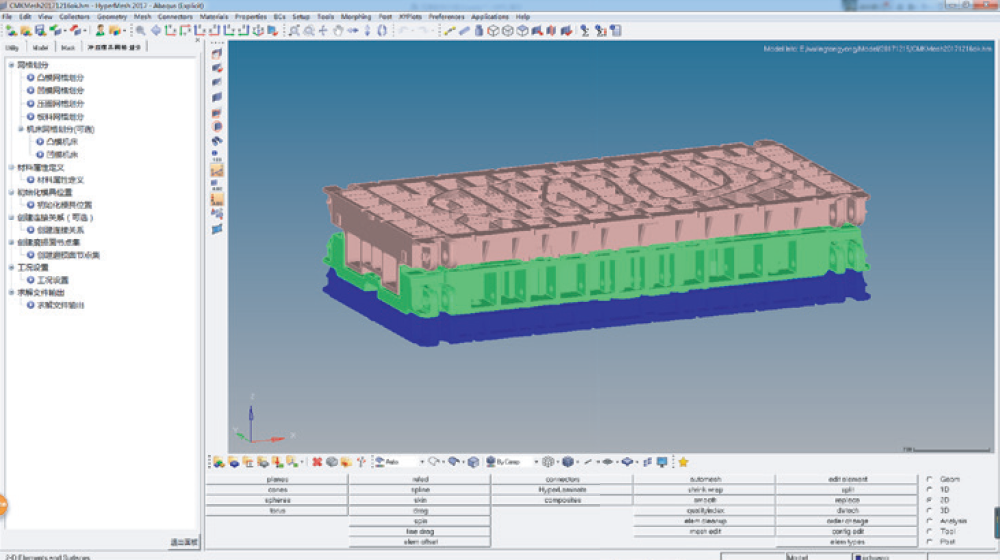Switch to the Model tab
Screen dimensions: 1000x560
coord(41,47)
